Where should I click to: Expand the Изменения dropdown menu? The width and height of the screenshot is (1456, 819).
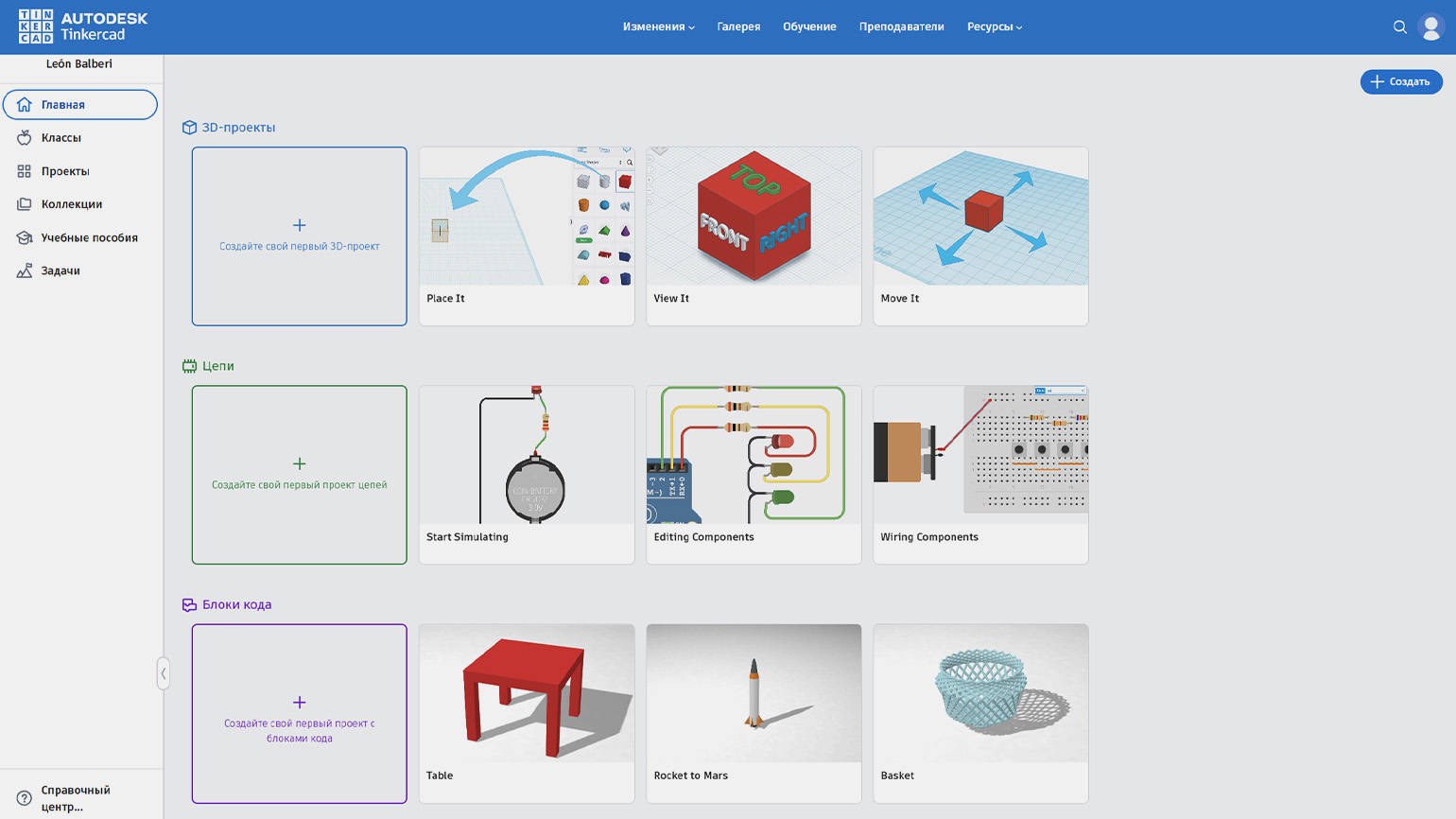tap(658, 27)
